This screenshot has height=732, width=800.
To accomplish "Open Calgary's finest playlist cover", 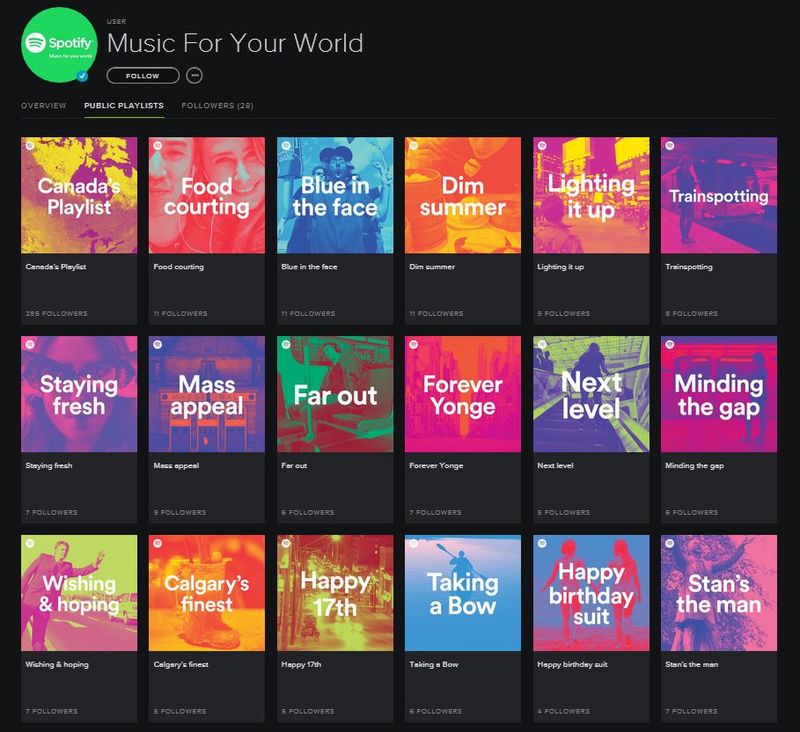I will [207, 593].
